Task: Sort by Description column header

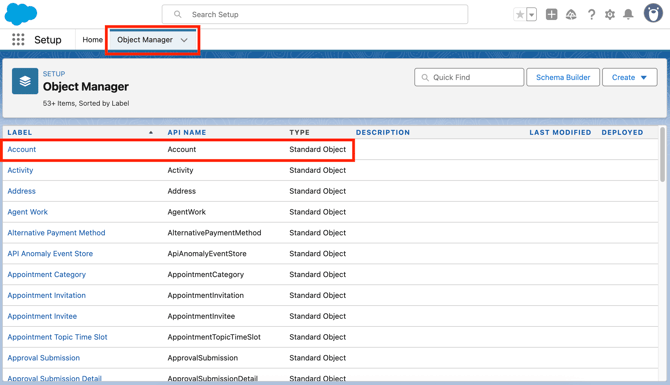Action: tap(383, 132)
